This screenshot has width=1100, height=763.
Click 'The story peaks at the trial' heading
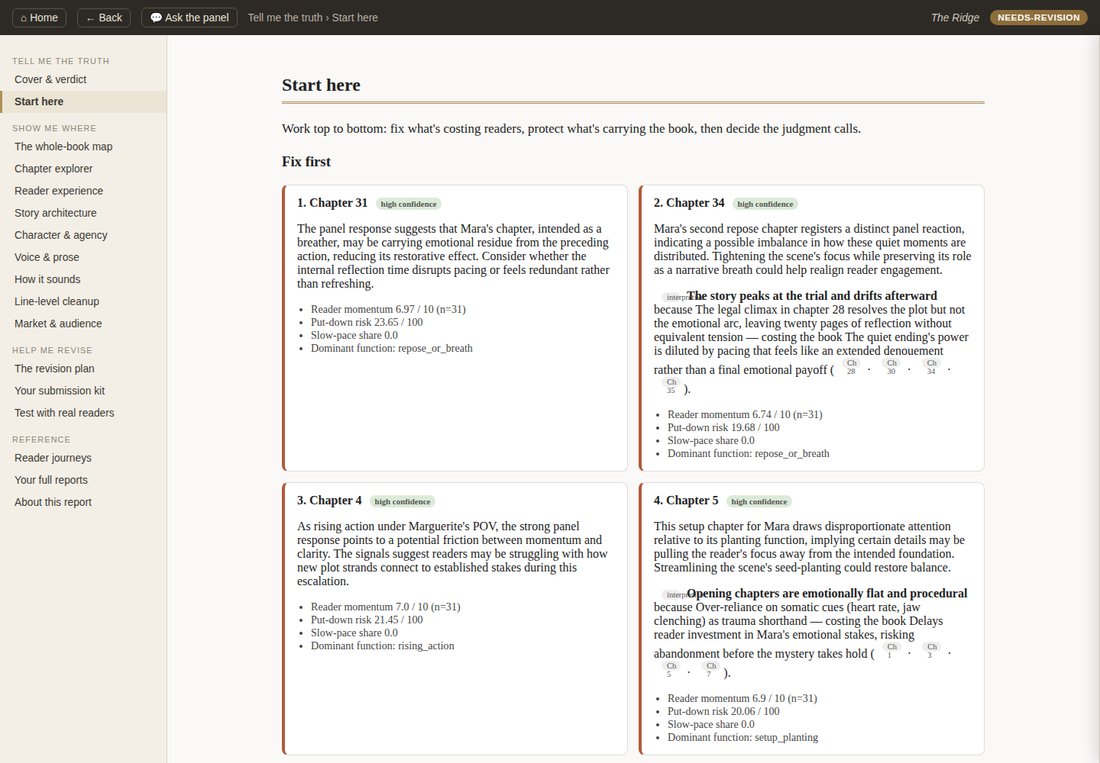(x=812, y=296)
